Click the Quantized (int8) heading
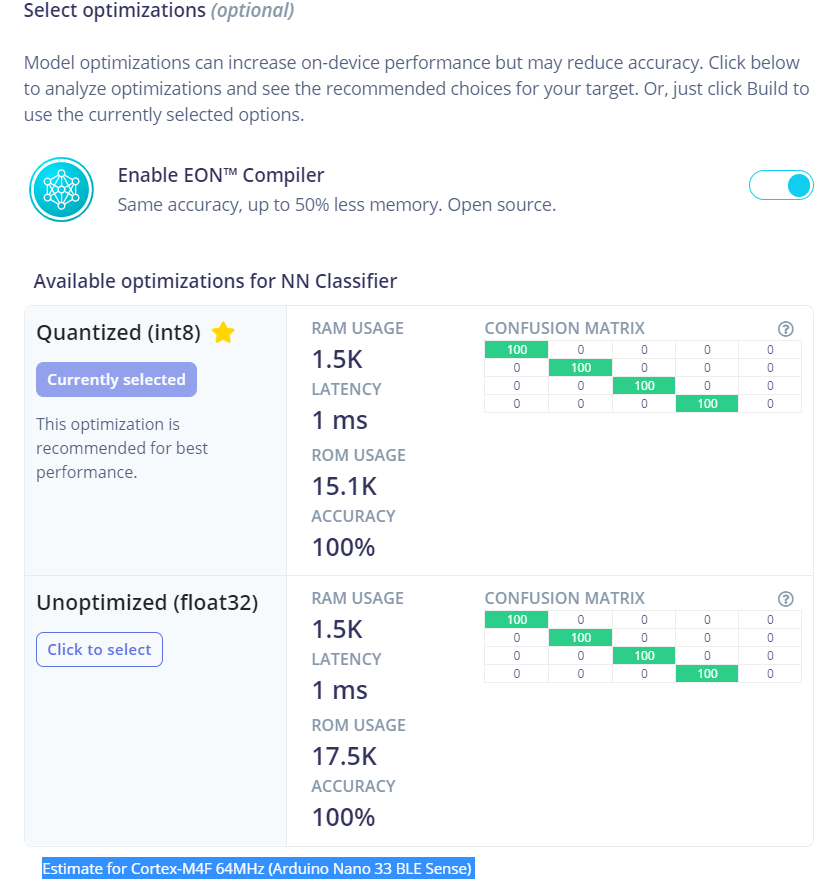 (x=119, y=333)
